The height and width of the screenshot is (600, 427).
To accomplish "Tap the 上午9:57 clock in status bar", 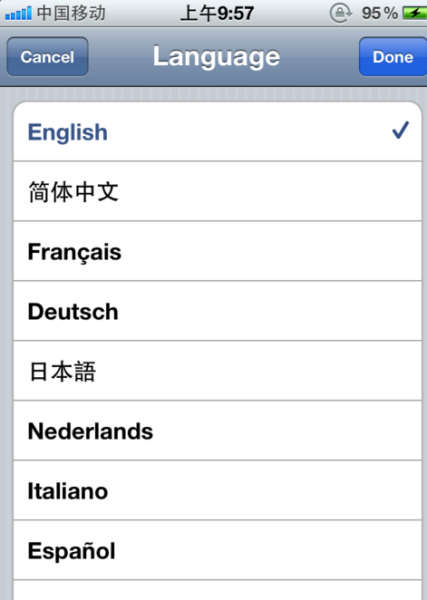I will tap(217, 13).
